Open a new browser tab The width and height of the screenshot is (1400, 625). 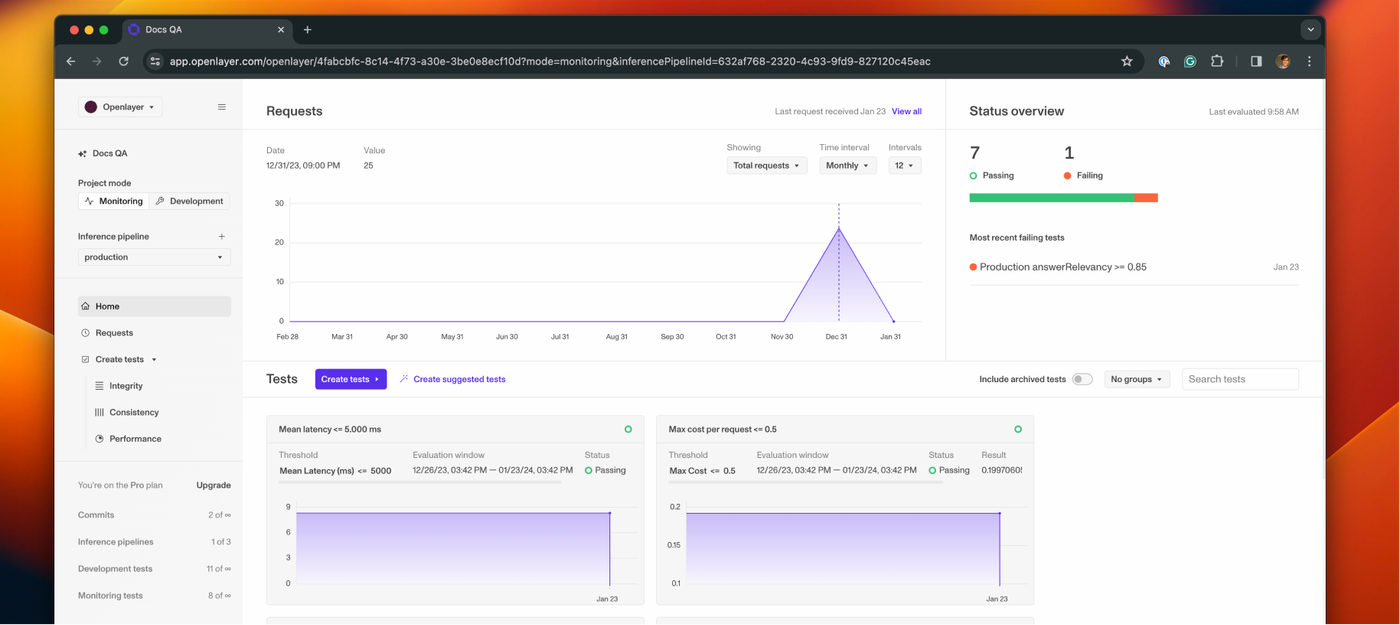[307, 30]
